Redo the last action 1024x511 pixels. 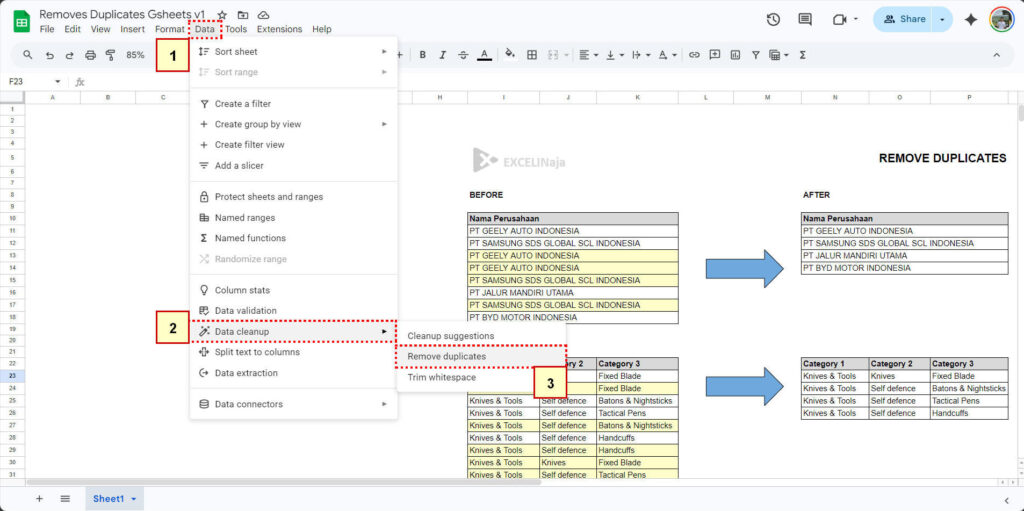click(69, 55)
